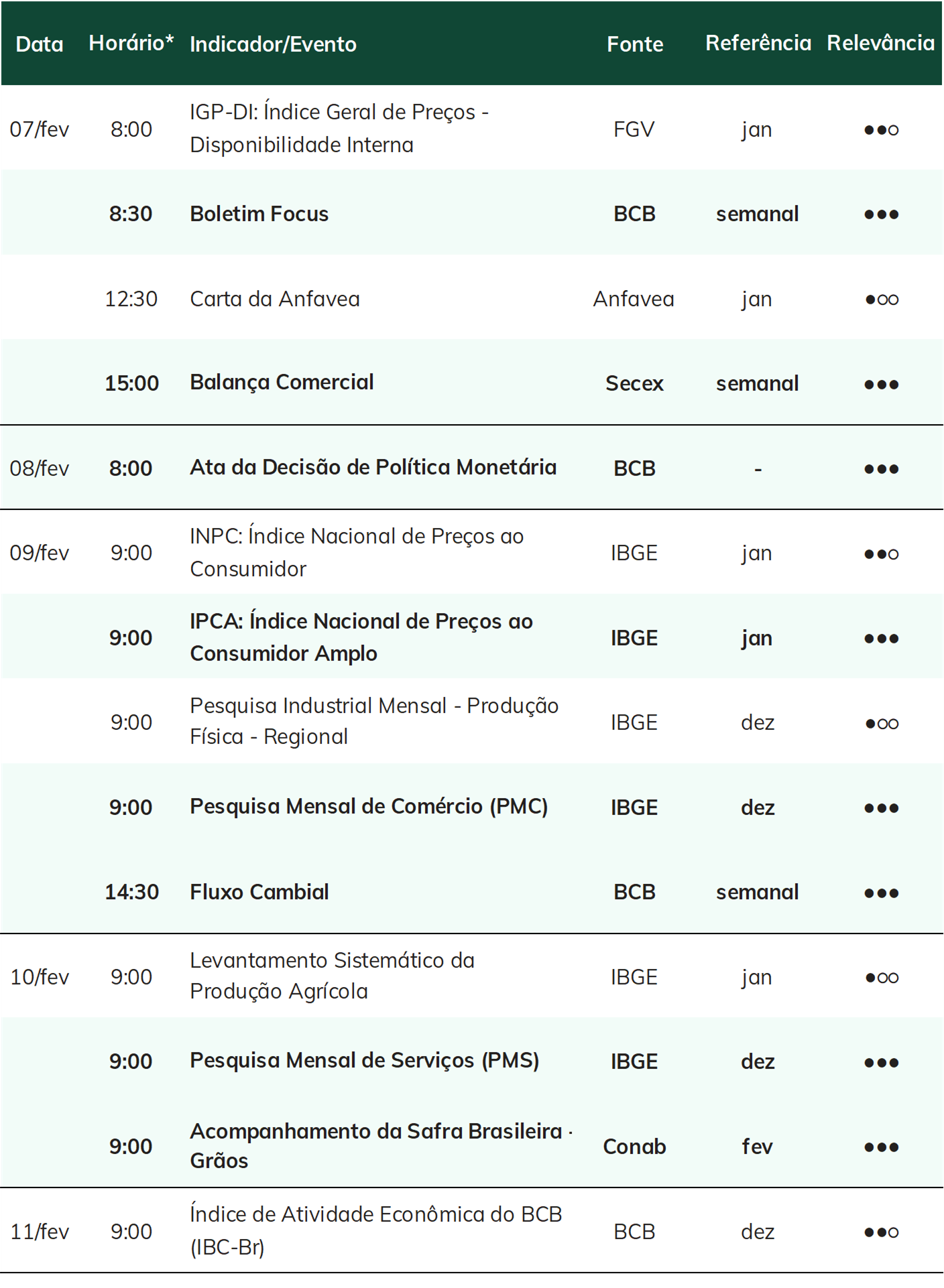The width and height of the screenshot is (944, 1288).
Task: Click the Horário* column header
Action: (x=131, y=43)
